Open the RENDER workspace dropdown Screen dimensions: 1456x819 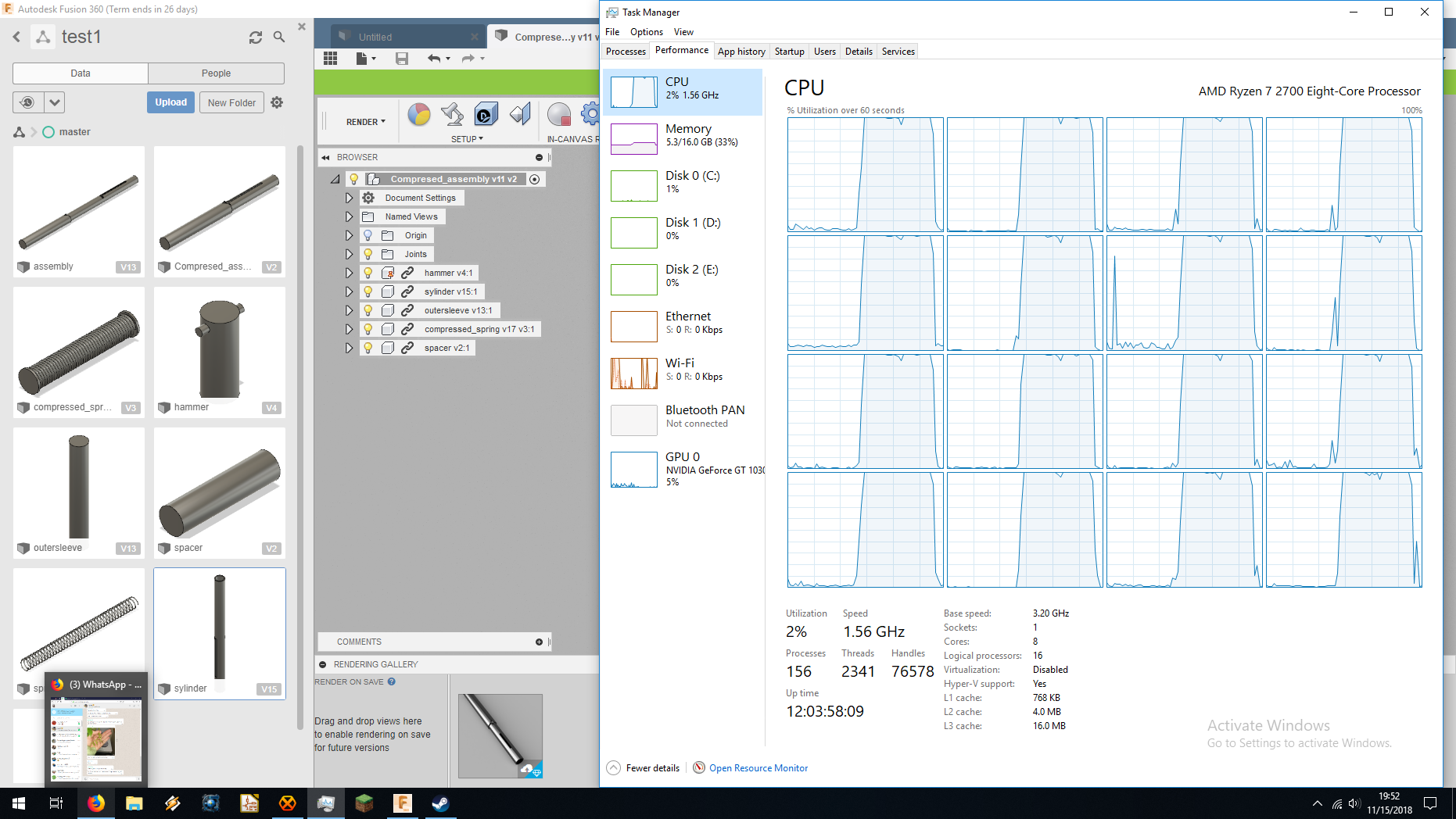tap(365, 122)
